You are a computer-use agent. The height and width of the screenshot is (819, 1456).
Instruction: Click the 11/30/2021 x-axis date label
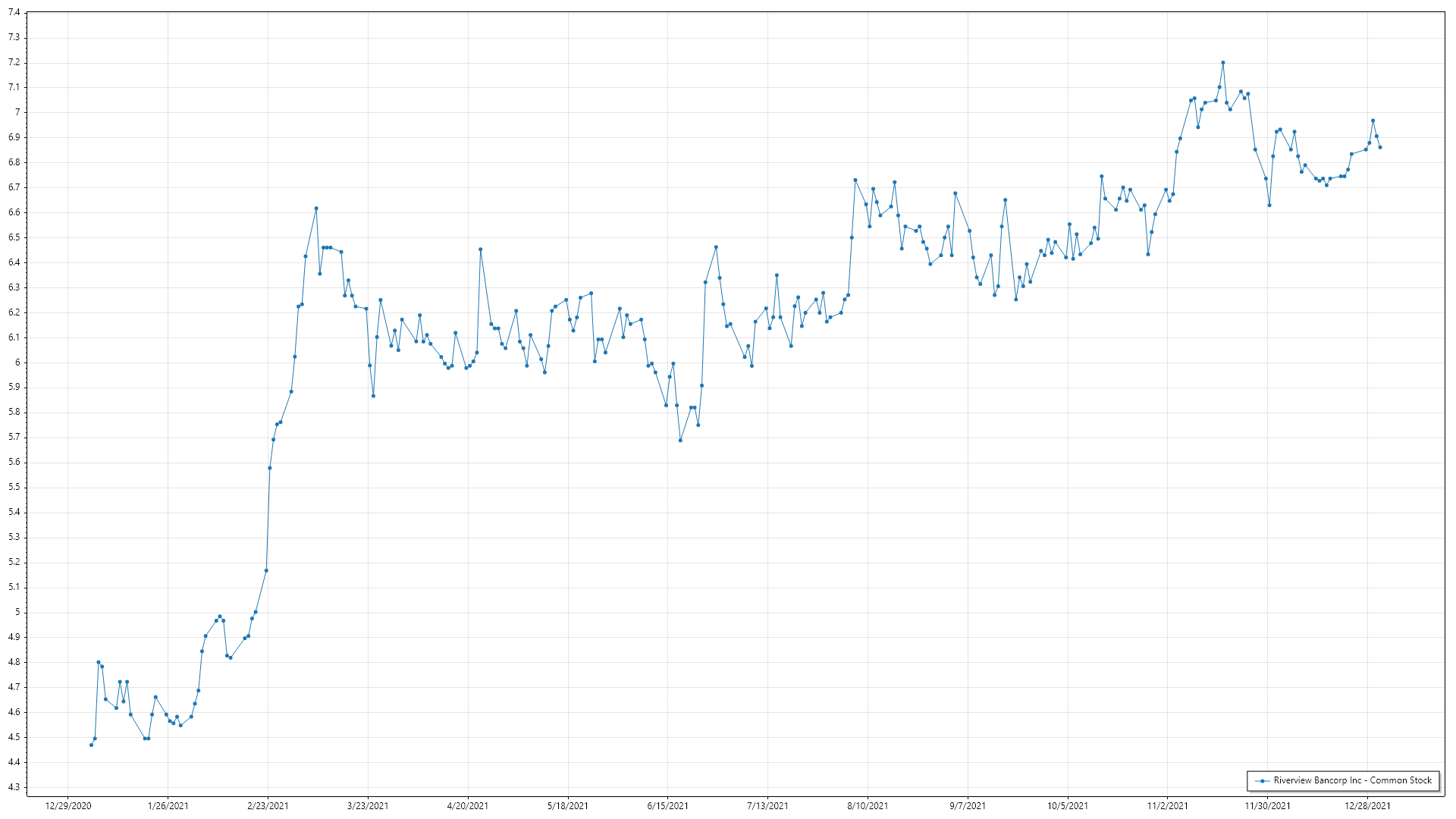pos(1268,806)
